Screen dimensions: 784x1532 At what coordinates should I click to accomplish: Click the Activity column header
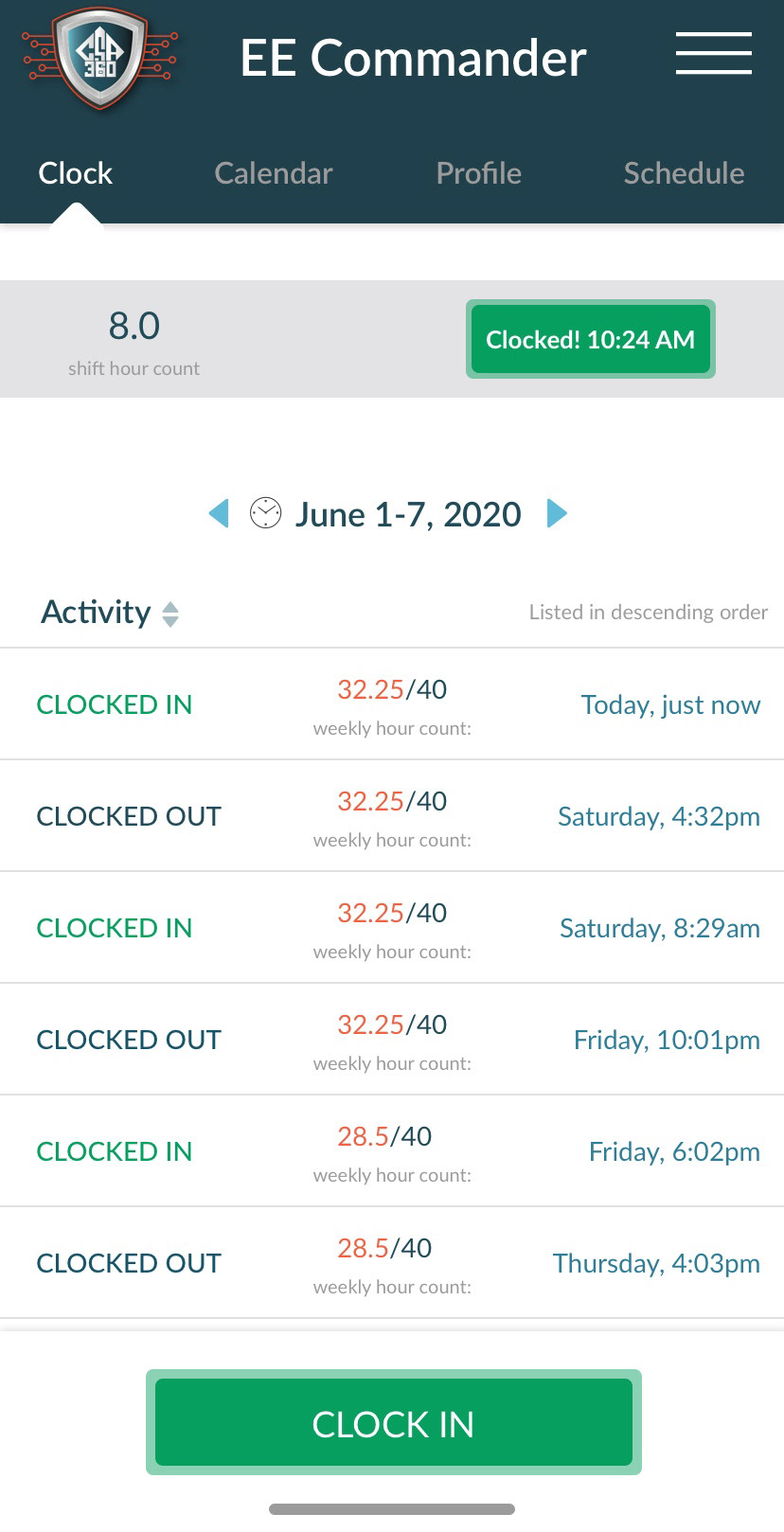pyautogui.click(x=96, y=613)
